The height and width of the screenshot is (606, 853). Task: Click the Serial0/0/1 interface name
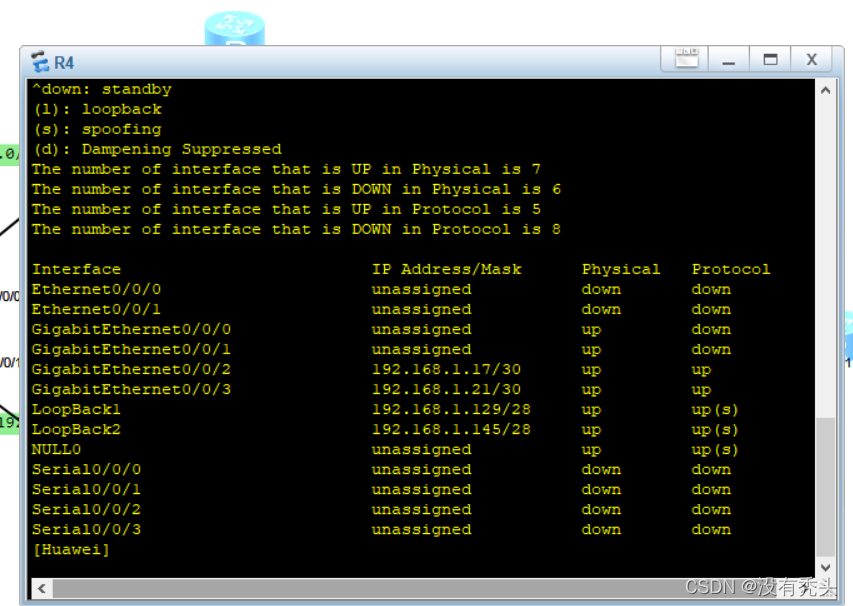click(86, 490)
